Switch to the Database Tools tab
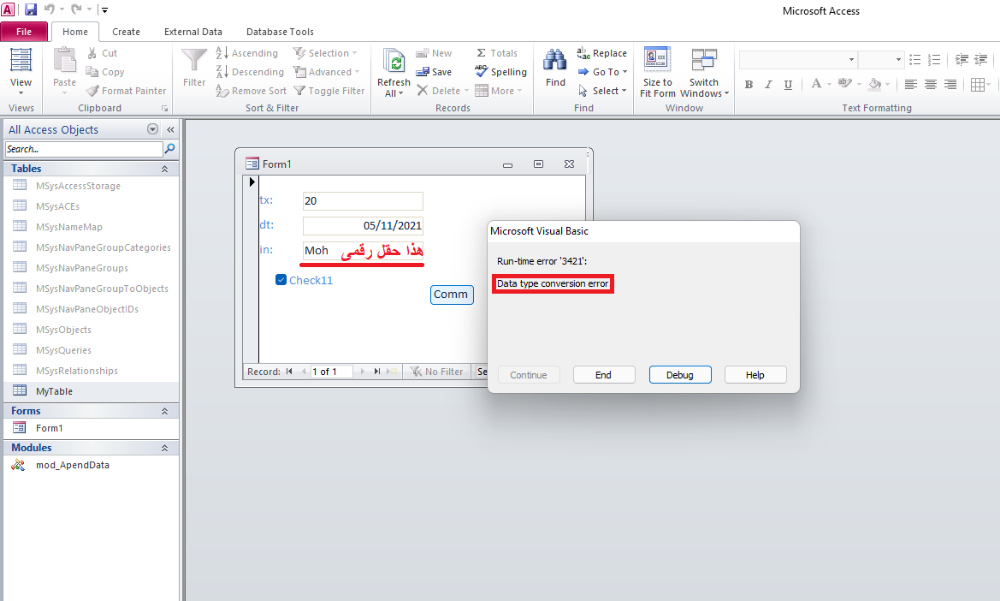Image resolution: width=1000 pixels, height=601 pixels. pos(280,31)
